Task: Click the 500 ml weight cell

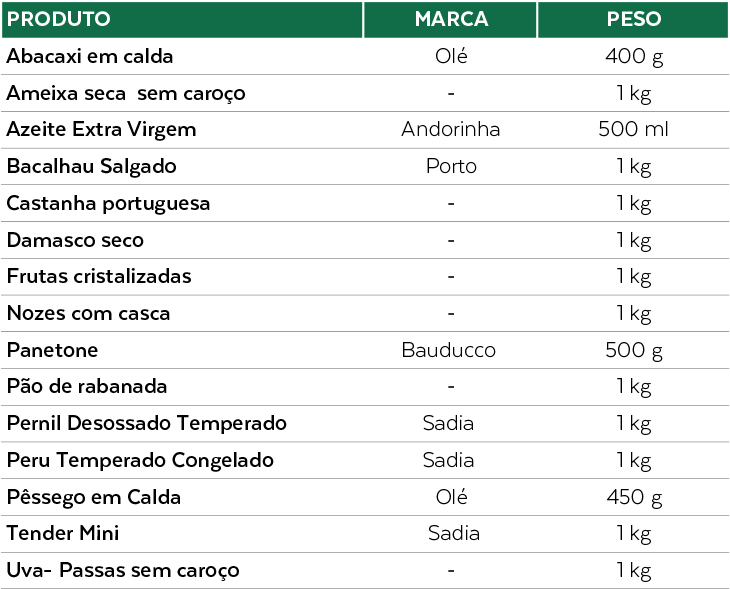Action: point(633,129)
